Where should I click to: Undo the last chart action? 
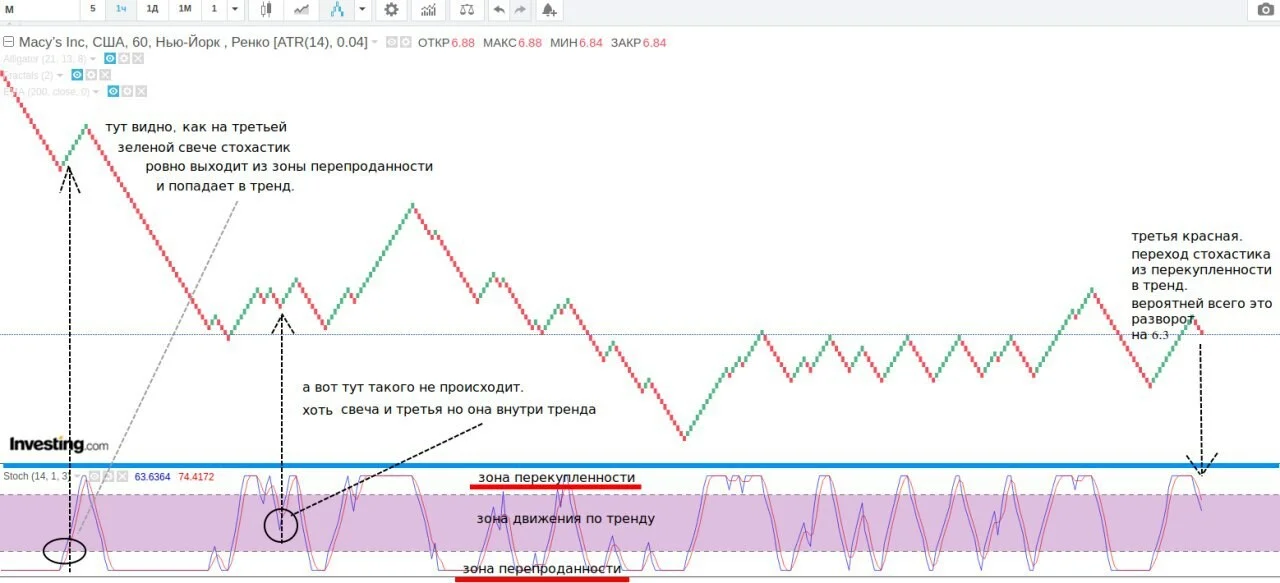click(498, 10)
